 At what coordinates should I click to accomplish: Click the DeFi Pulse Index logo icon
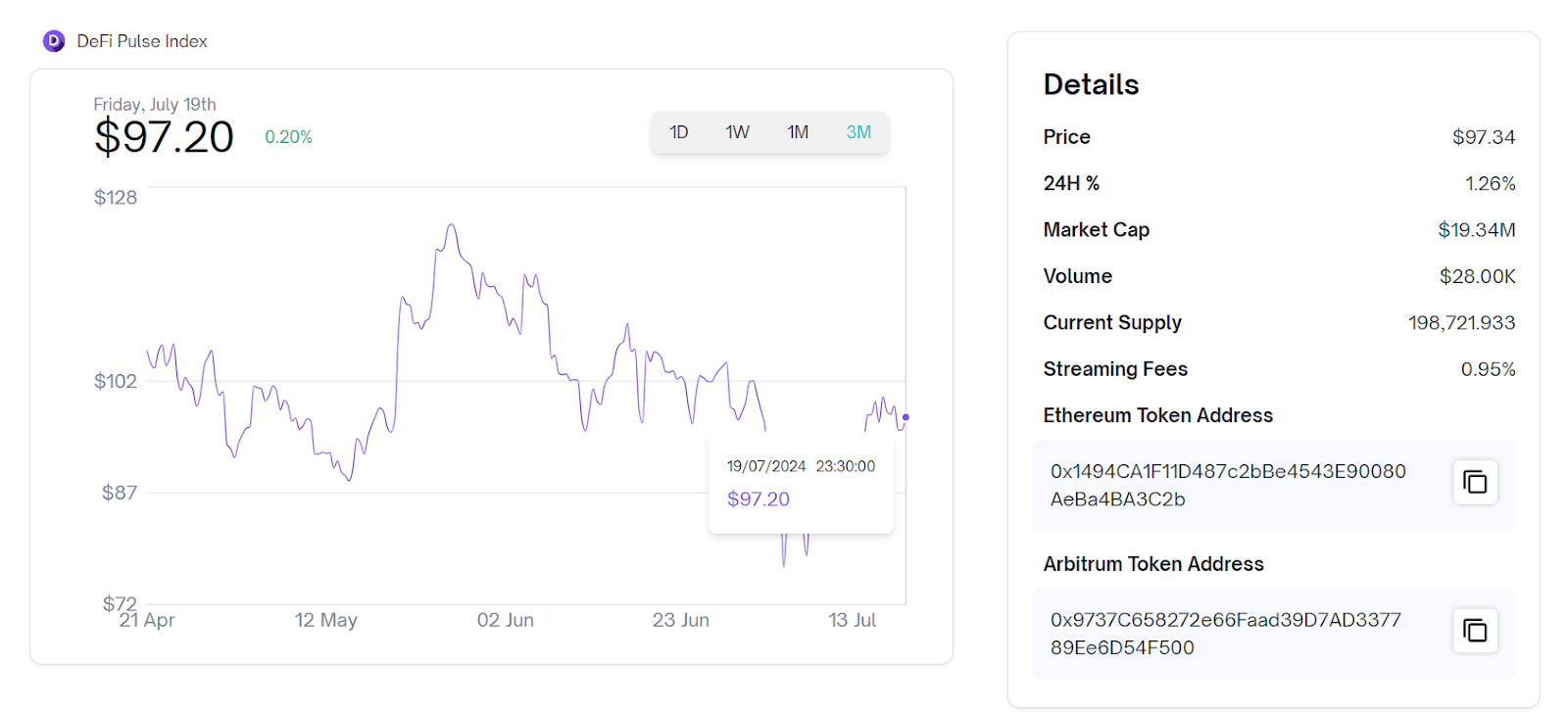tap(54, 41)
